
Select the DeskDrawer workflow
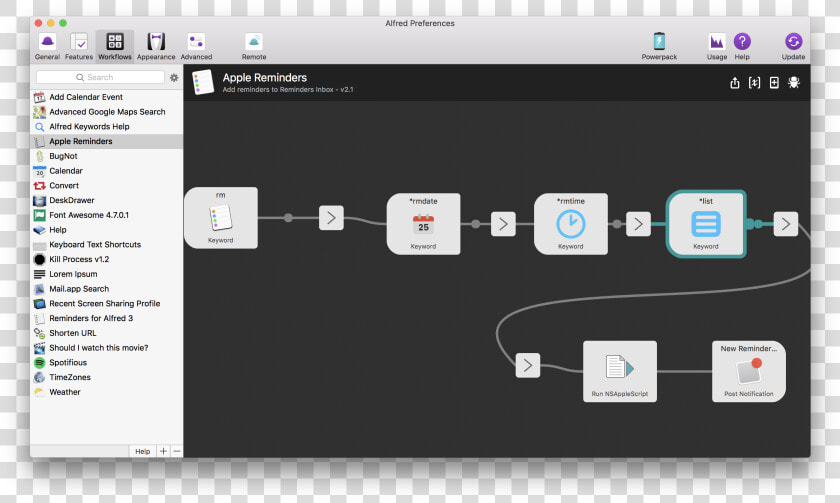click(x=107, y=200)
